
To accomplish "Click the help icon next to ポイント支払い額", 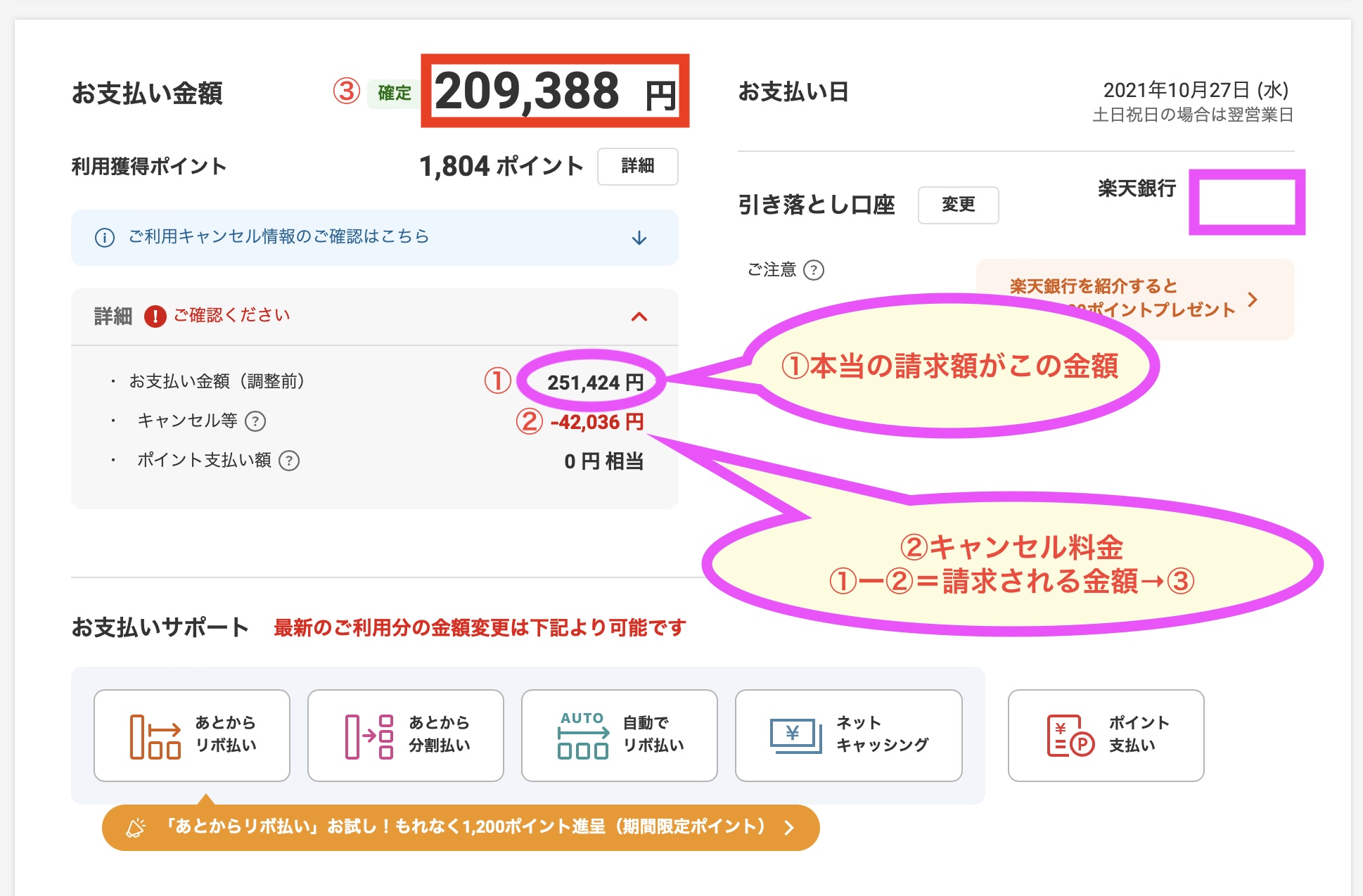I will (289, 461).
